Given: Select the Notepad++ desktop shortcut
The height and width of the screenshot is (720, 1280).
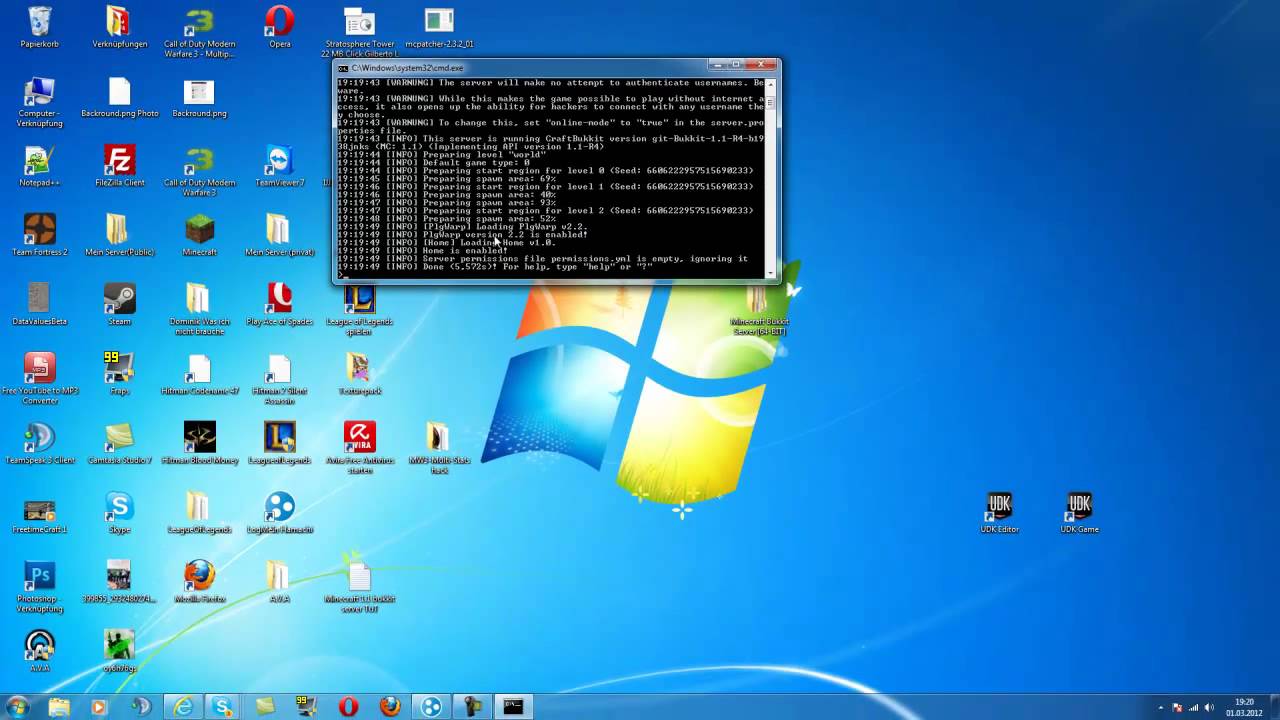Looking at the screenshot, I should click(40, 167).
